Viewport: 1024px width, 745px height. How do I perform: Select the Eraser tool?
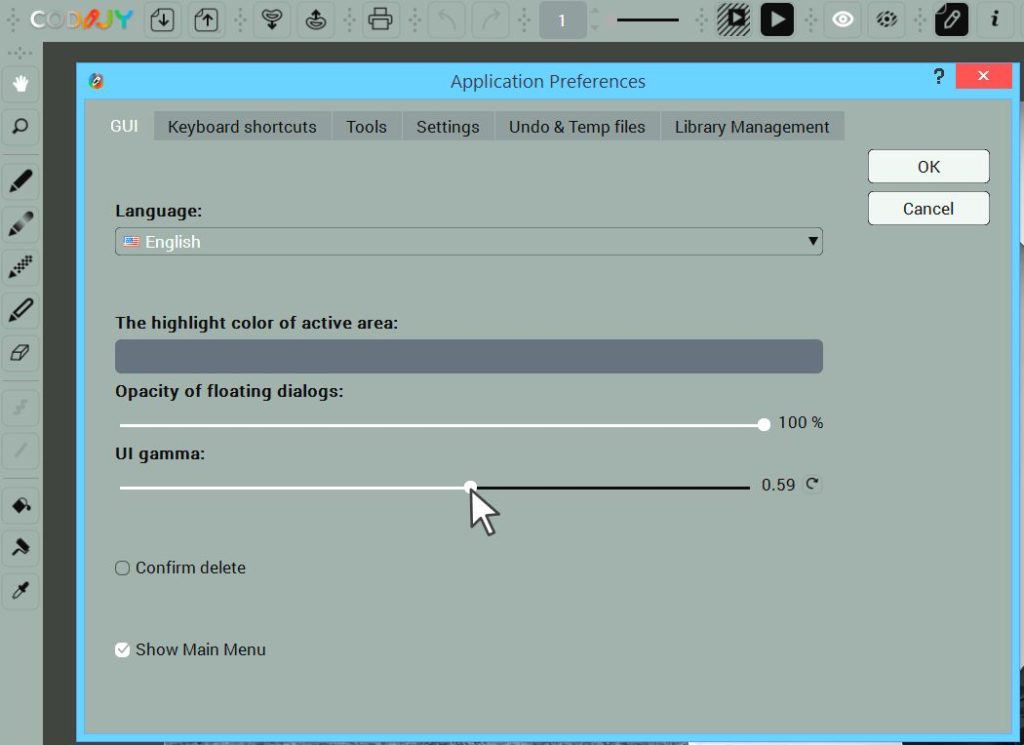pyautogui.click(x=20, y=353)
